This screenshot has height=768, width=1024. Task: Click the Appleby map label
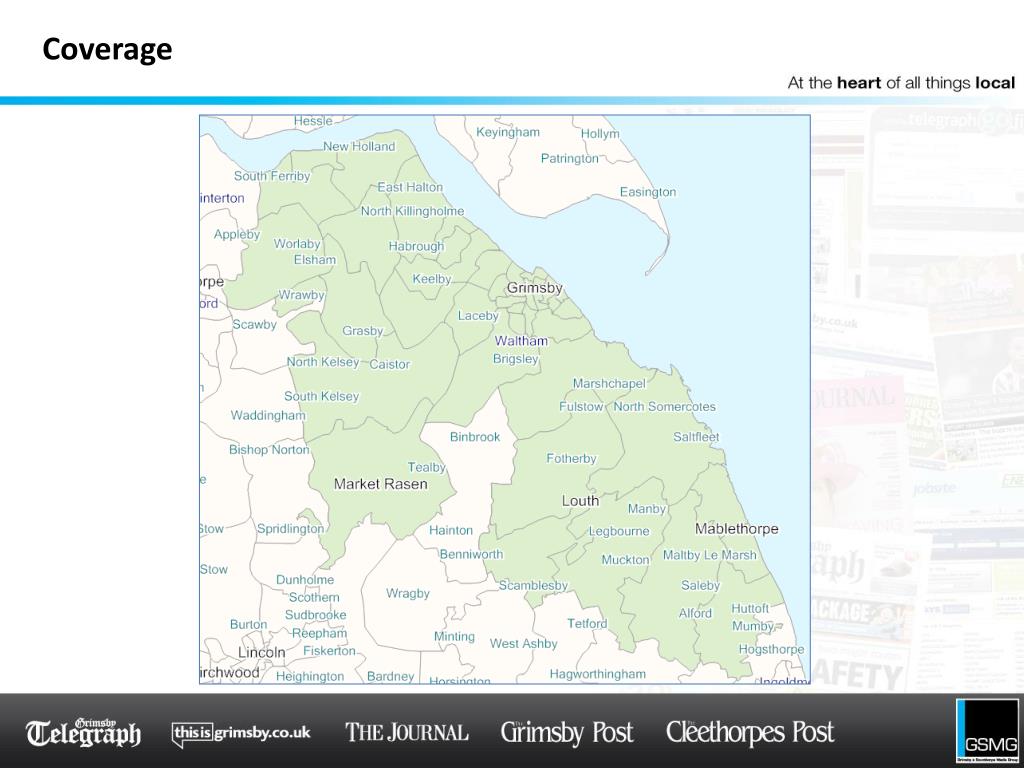point(237,234)
